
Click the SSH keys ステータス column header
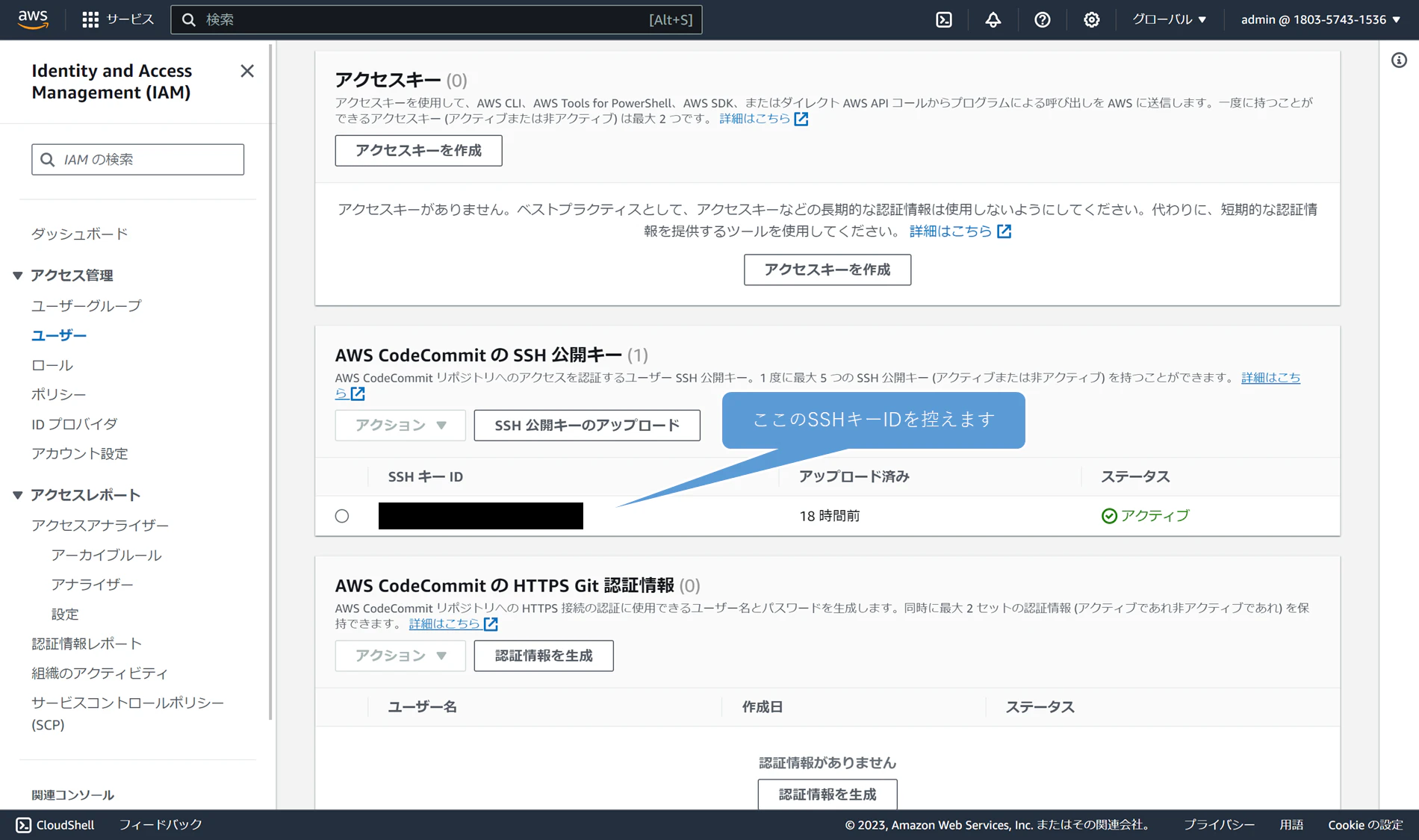tap(1135, 477)
